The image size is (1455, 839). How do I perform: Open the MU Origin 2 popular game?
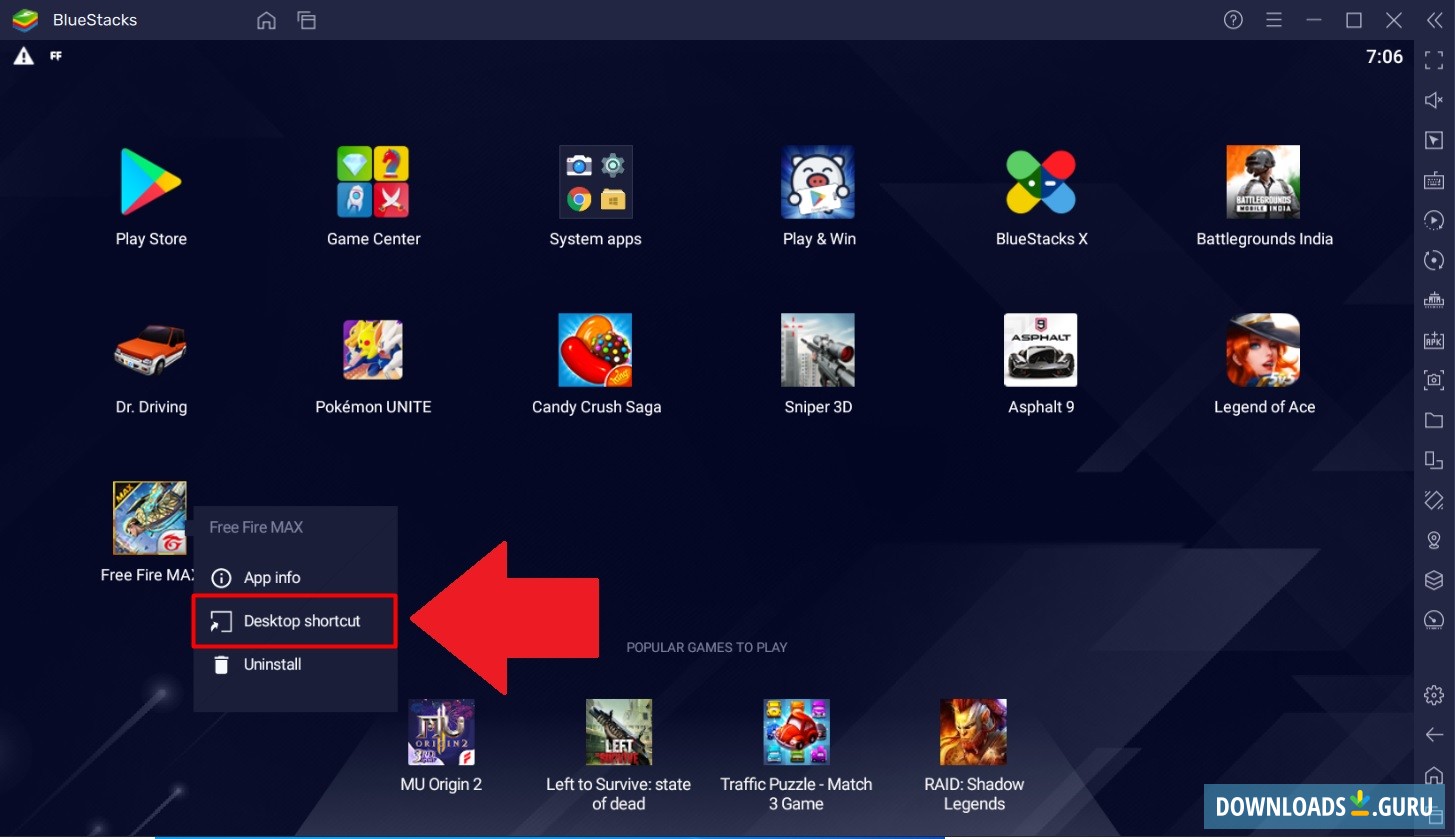click(441, 732)
